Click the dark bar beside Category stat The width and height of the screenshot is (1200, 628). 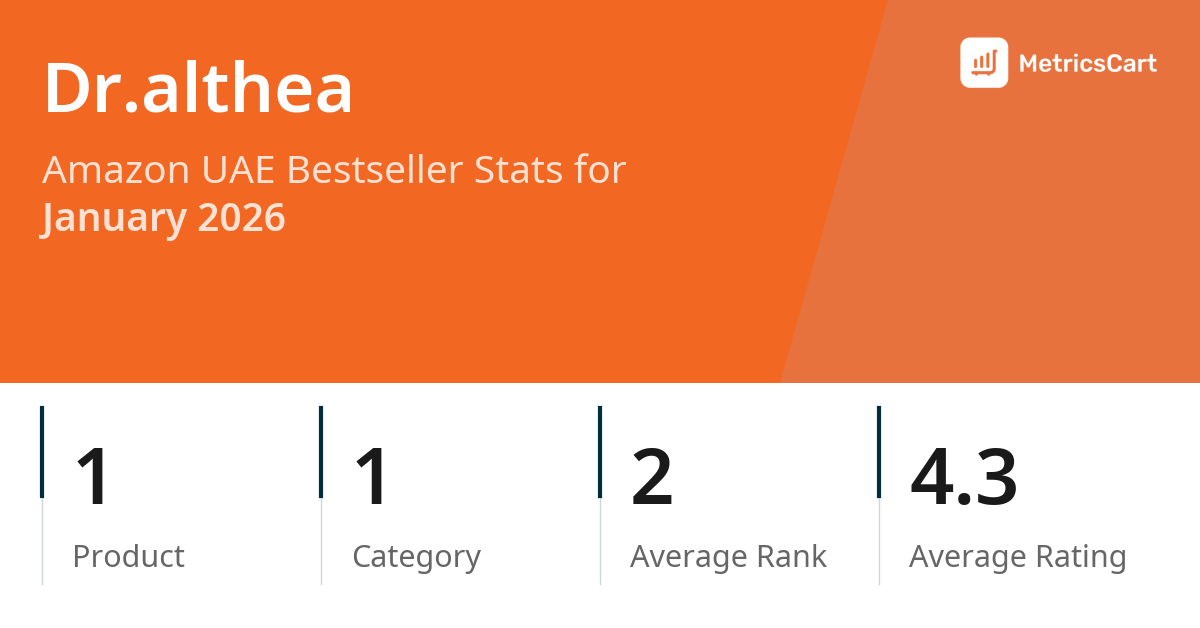[321, 451]
